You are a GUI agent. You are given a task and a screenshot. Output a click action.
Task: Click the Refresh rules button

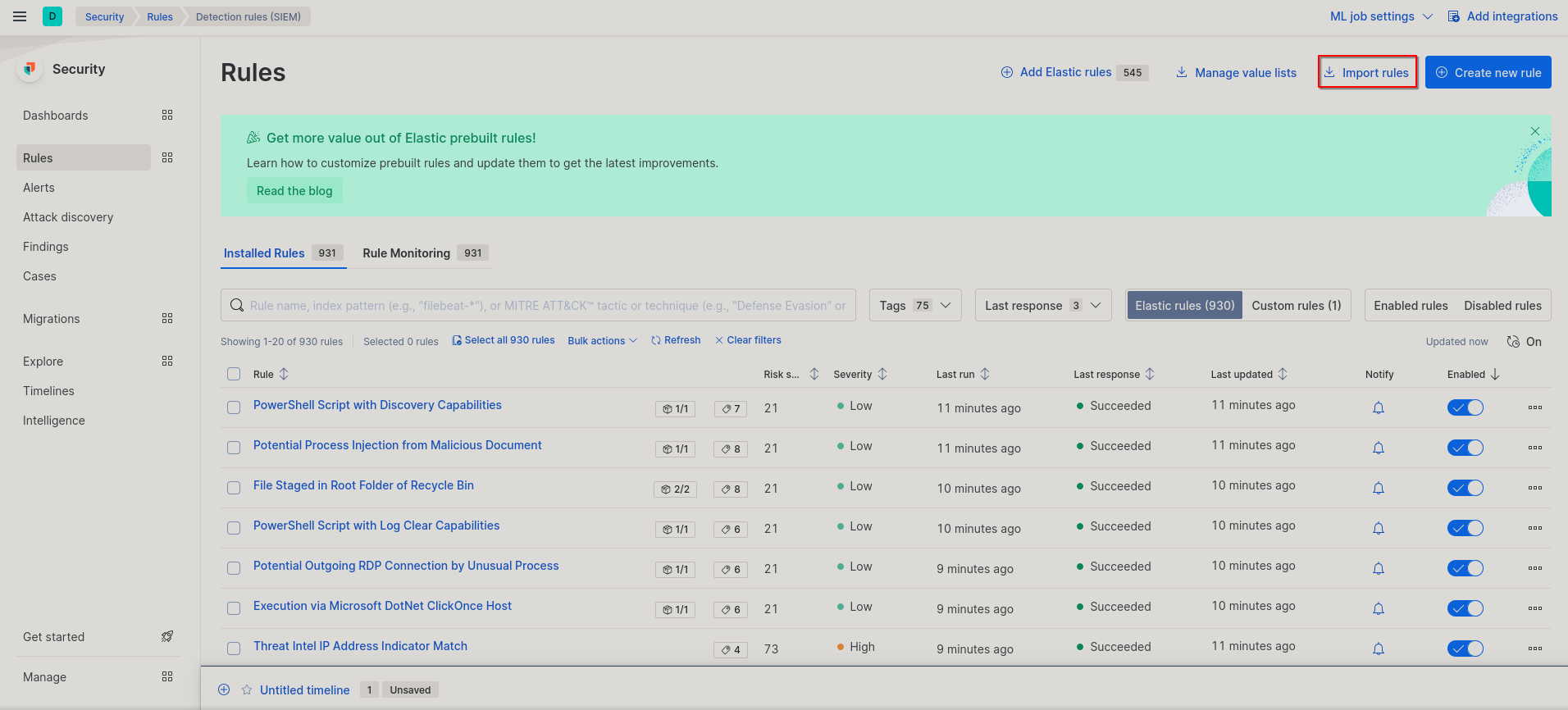[x=676, y=340]
